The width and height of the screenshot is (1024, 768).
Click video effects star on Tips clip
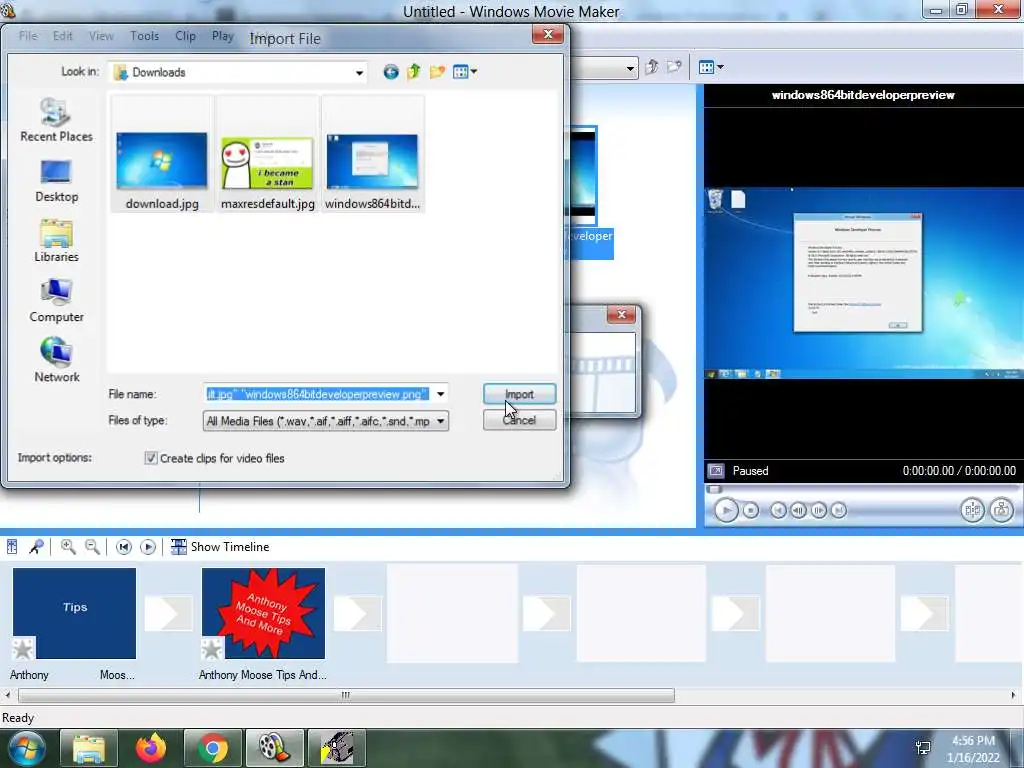pos(24,648)
